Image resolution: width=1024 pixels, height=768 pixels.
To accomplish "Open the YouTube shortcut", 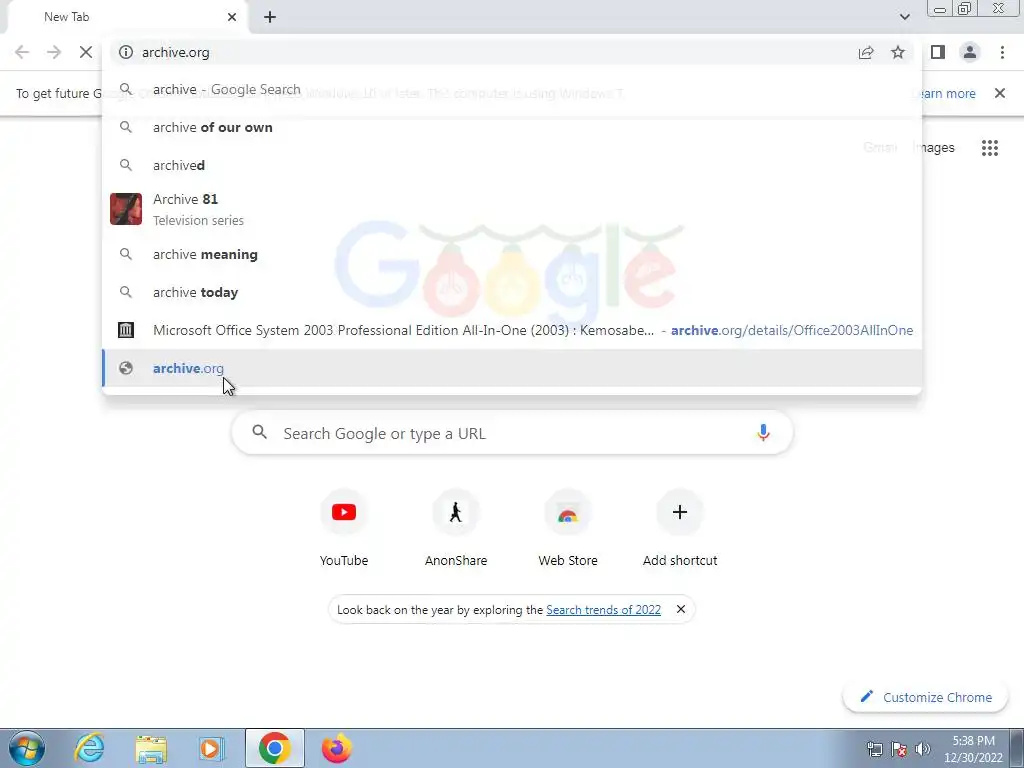I will (344, 529).
